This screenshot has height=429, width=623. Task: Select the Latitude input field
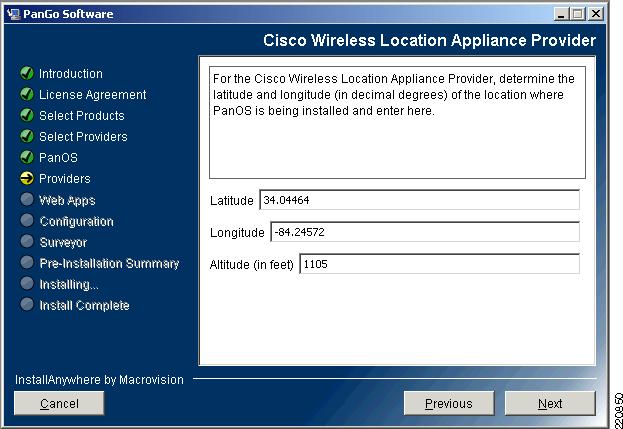[420, 200]
